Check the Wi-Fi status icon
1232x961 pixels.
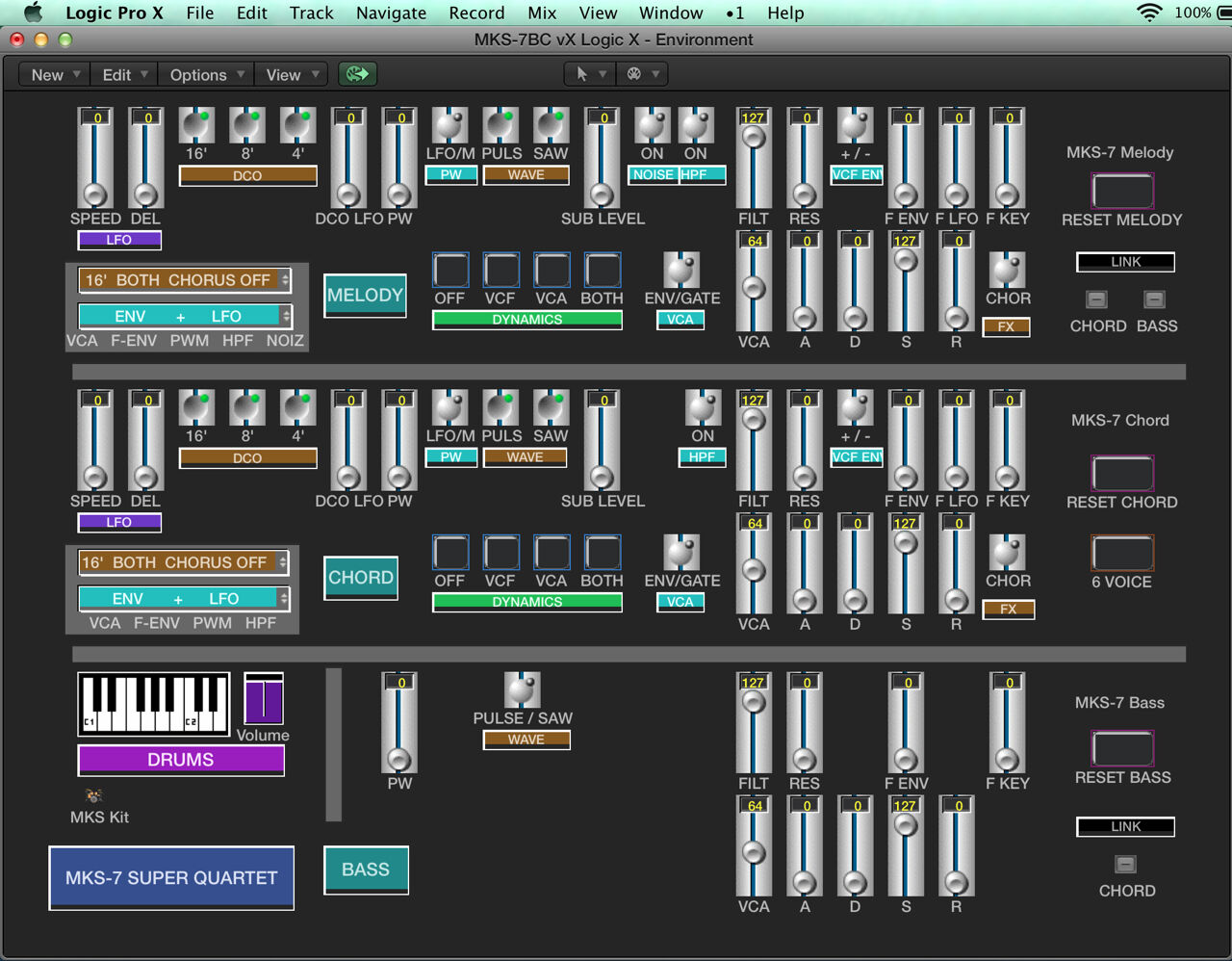1149,13
